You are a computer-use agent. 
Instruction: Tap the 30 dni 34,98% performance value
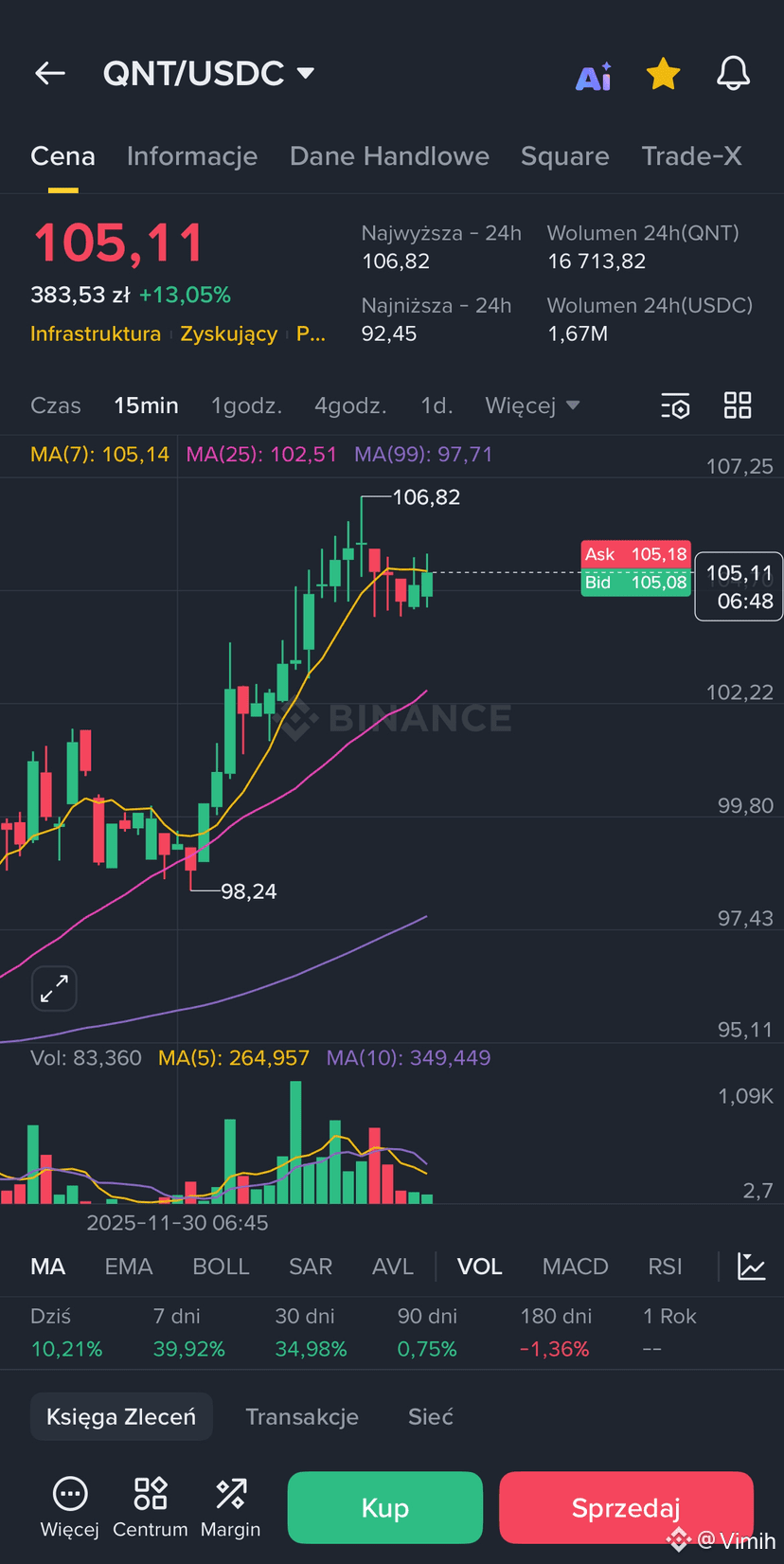click(x=311, y=1348)
